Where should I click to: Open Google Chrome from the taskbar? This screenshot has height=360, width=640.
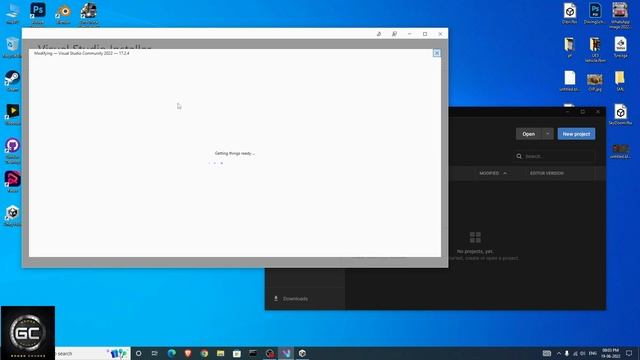click(204, 353)
